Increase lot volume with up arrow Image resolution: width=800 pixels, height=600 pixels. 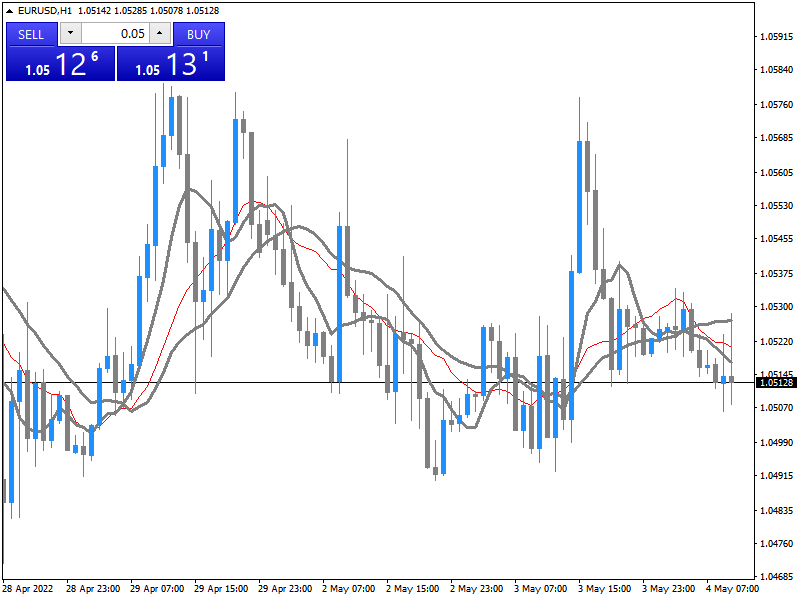(159, 34)
